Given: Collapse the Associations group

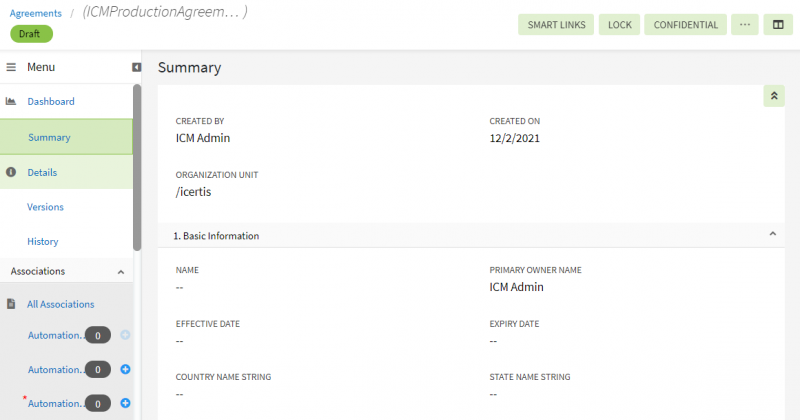Looking at the screenshot, I should (x=121, y=271).
